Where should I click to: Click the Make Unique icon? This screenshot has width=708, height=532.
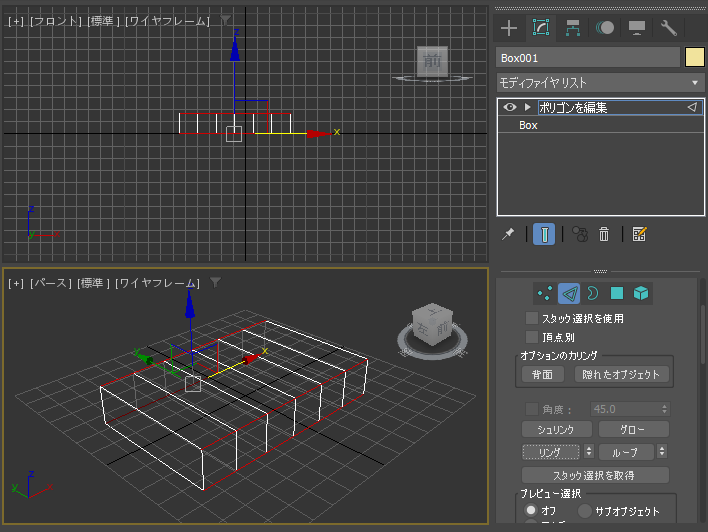click(x=580, y=234)
